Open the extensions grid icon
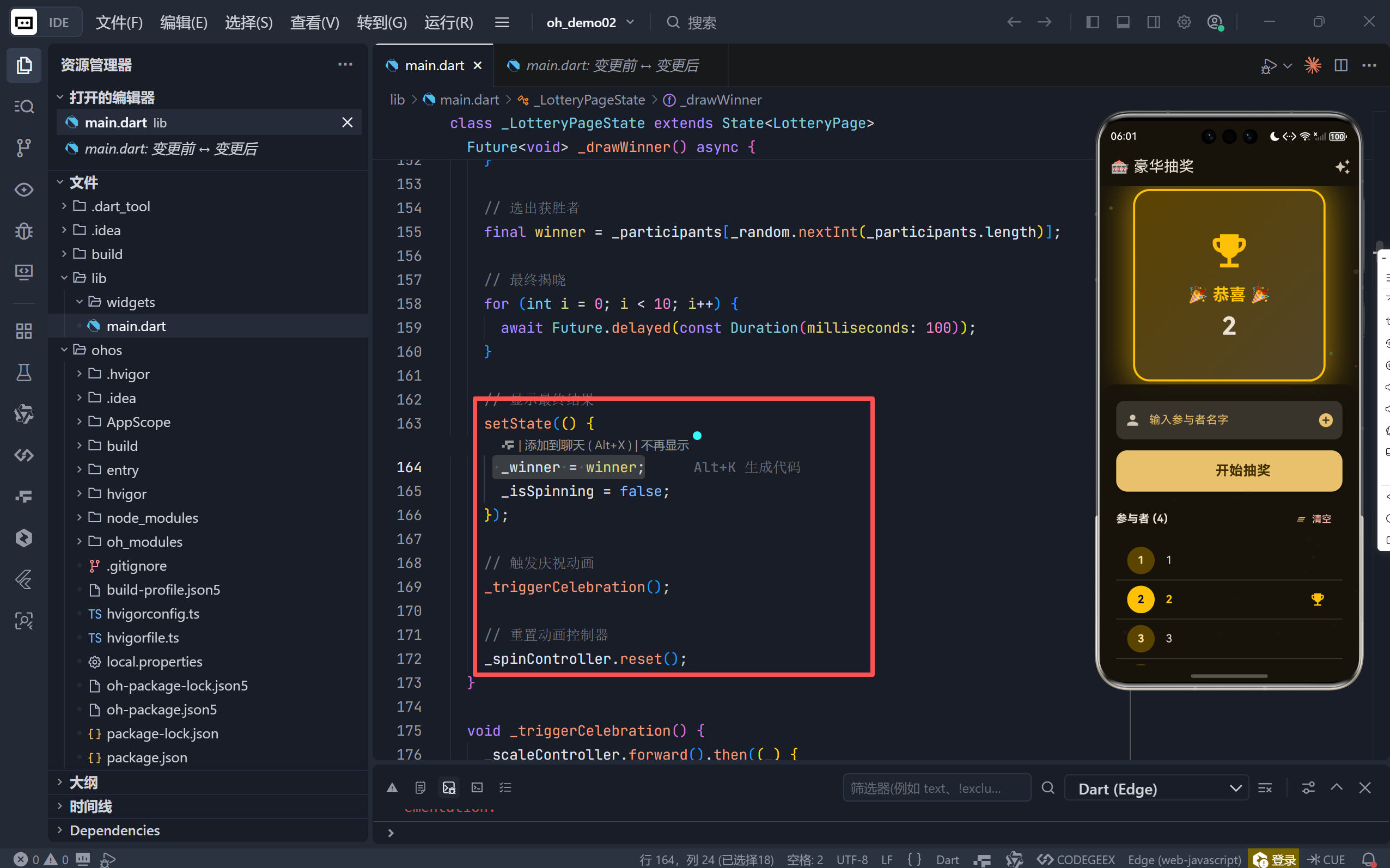 pos(23,331)
